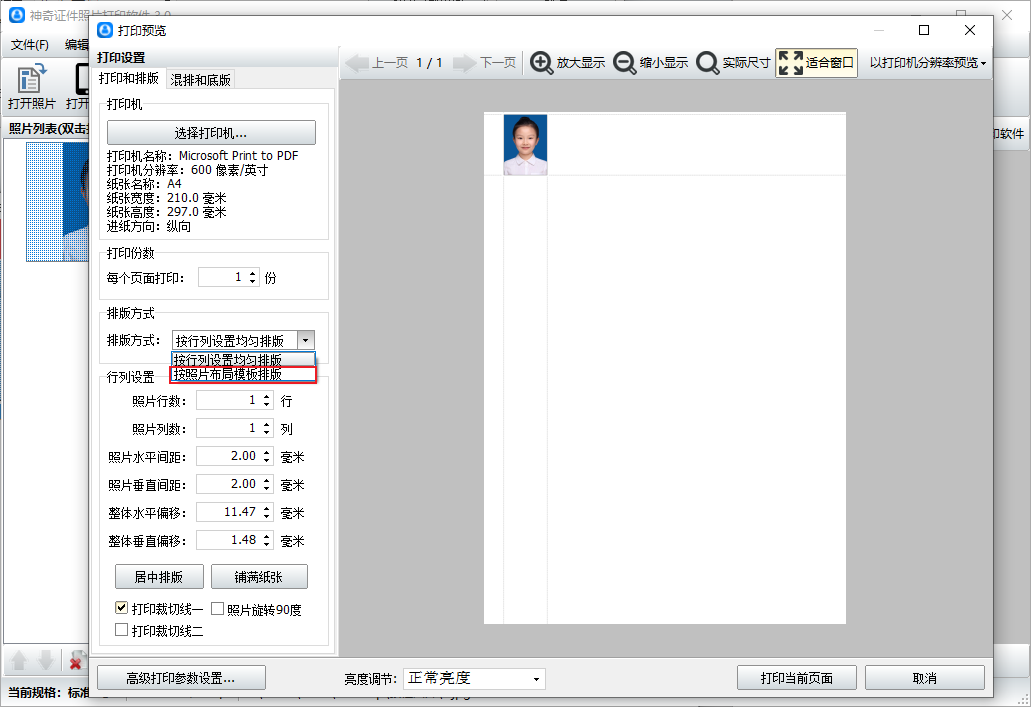Click the open photo toolbar icon
Viewport: 1031px width, 707px height.
[x=32, y=79]
